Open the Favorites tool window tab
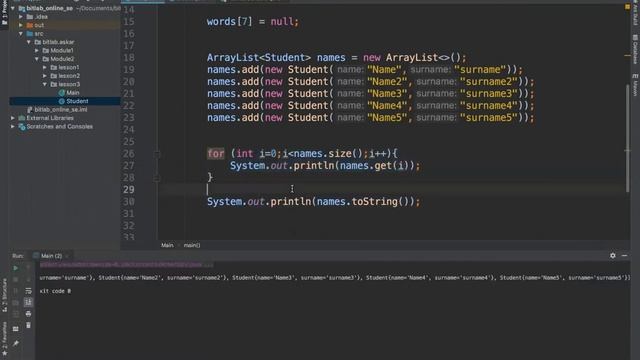 [x=4, y=338]
